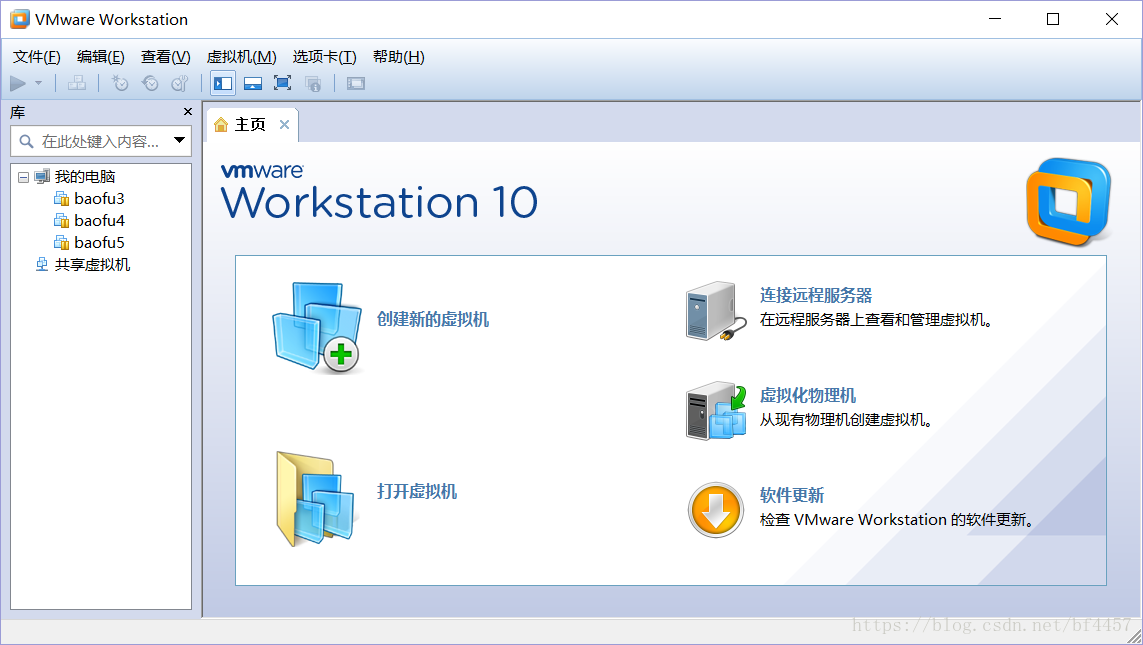This screenshot has height=645, width=1143.
Task: Open the power options dropdown arrow
Action: (x=39, y=84)
